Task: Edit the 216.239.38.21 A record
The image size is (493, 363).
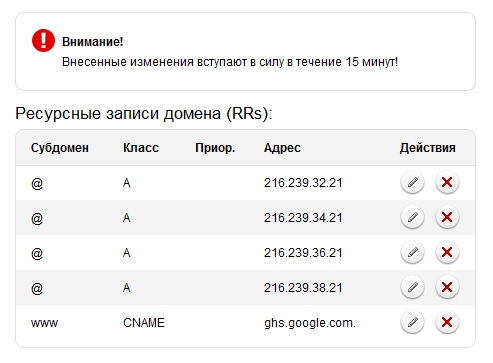Action: coord(412,287)
